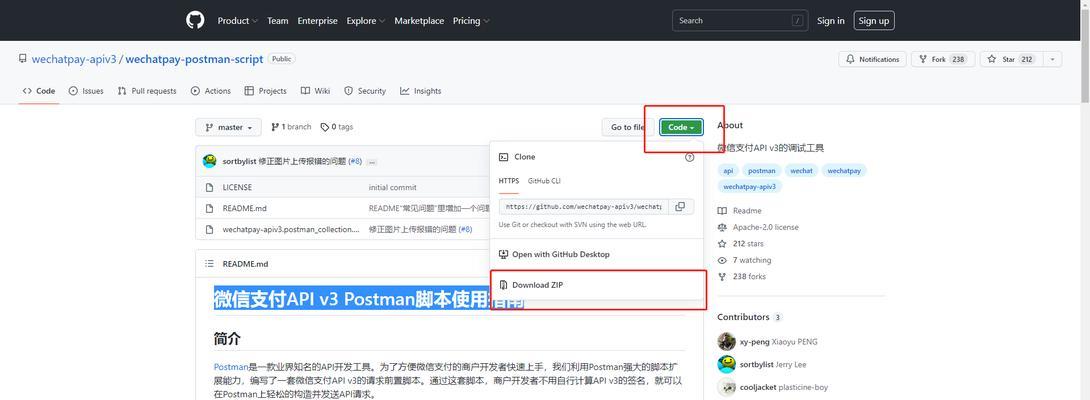Expand commit message ellipsis button
The width and height of the screenshot is (1090, 400).
pyautogui.click(x=372, y=161)
